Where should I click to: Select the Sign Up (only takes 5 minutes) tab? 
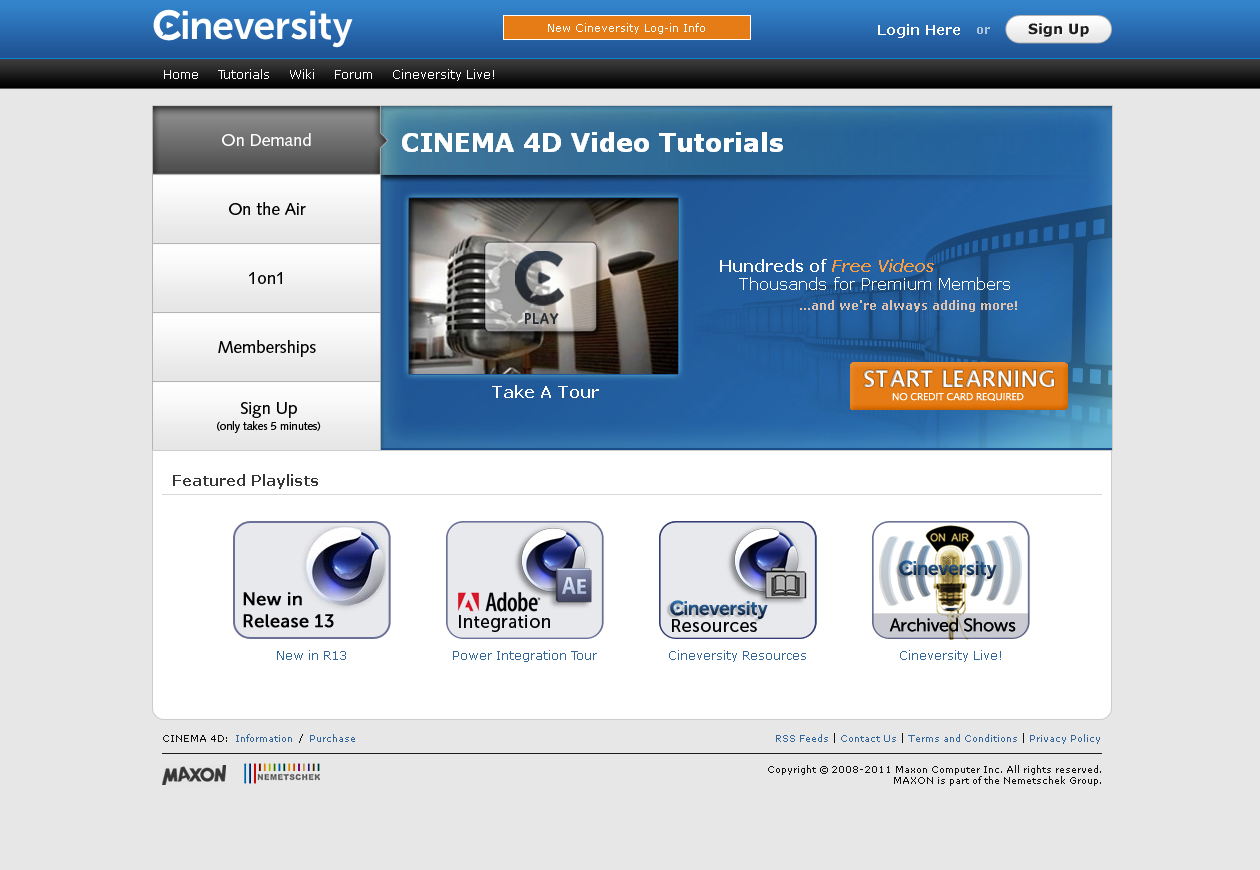(267, 416)
